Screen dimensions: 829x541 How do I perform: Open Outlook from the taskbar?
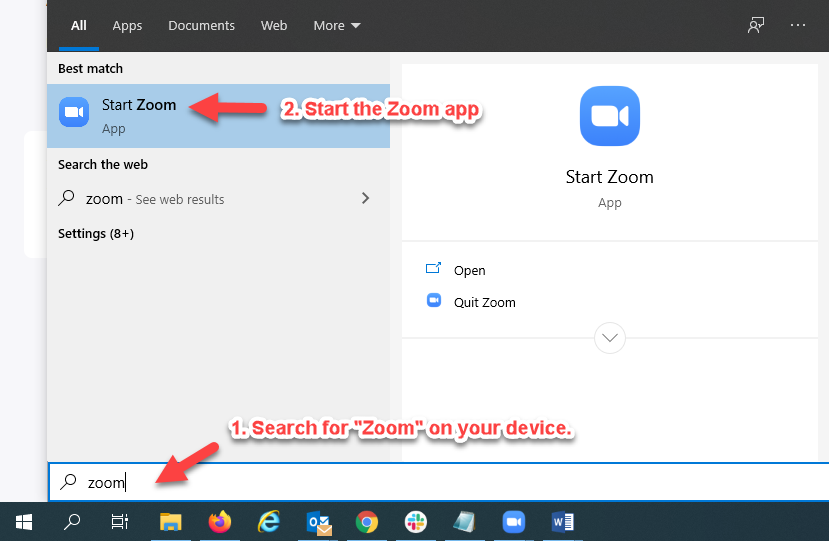[x=319, y=523]
